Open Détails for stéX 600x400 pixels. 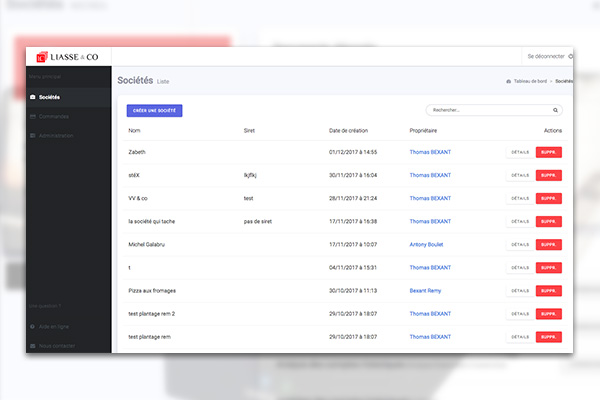520,175
